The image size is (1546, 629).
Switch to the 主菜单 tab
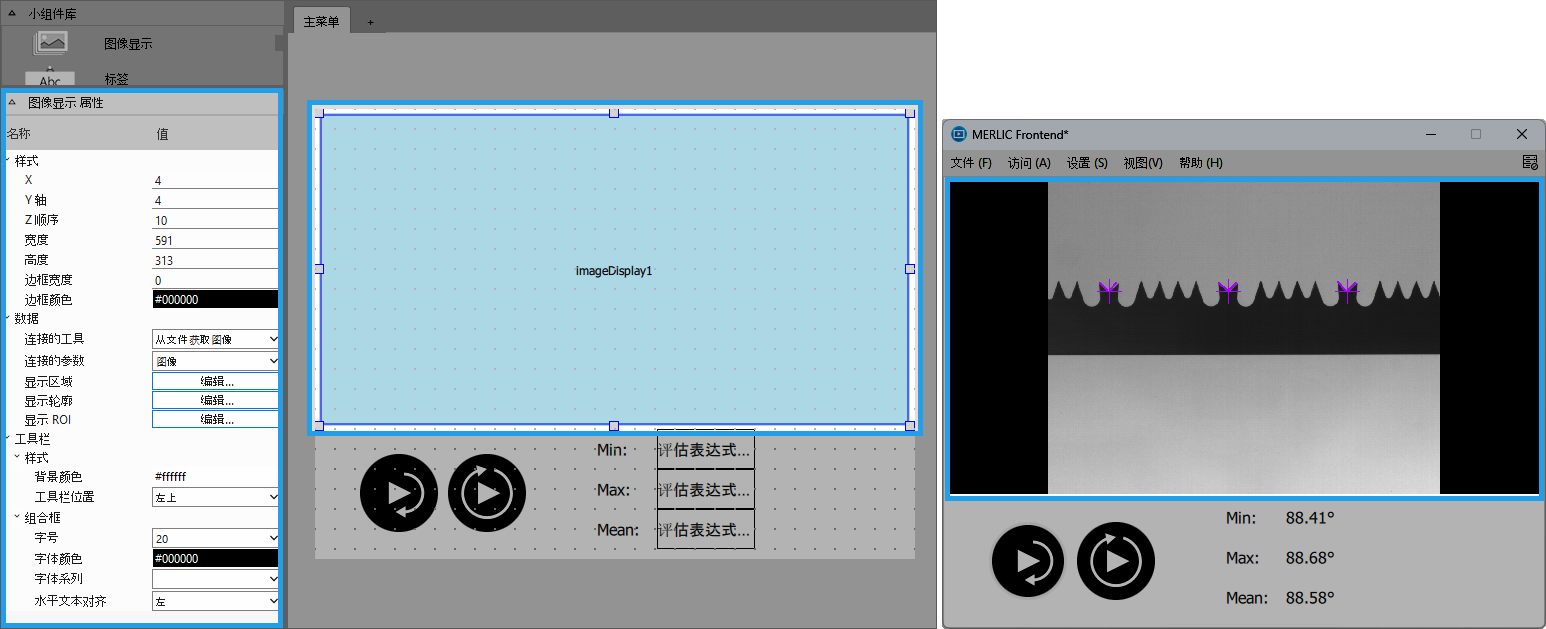(x=321, y=21)
